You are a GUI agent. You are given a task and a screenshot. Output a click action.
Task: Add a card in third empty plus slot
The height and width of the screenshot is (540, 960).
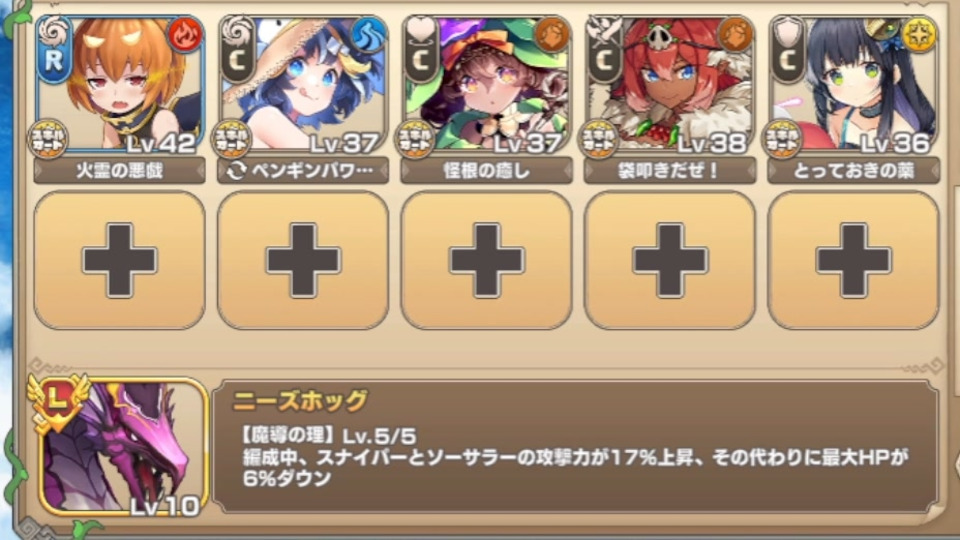click(487, 260)
